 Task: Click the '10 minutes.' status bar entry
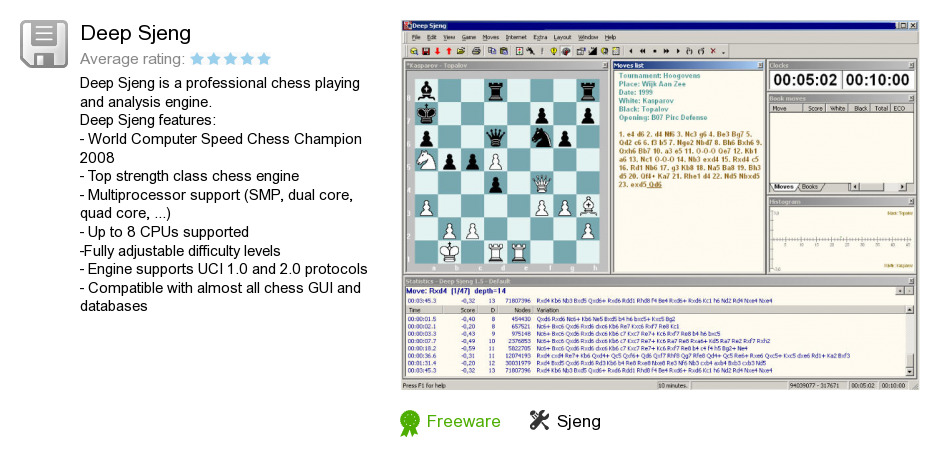(x=672, y=385)
